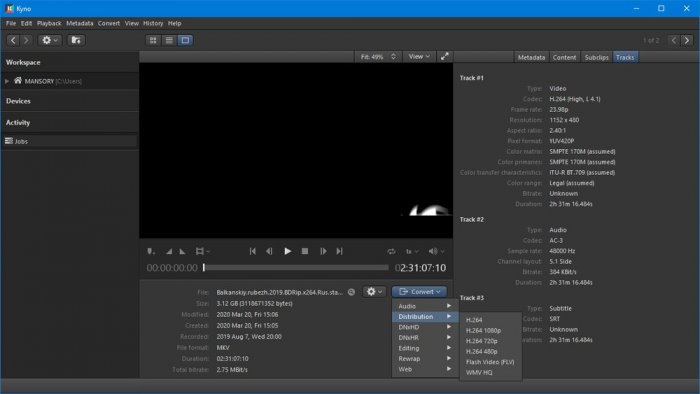Image resolution: width=700 pixels, height=394 pixels.
Task: Open the Metadata menu in menu bar
Action: pos(79,23)
